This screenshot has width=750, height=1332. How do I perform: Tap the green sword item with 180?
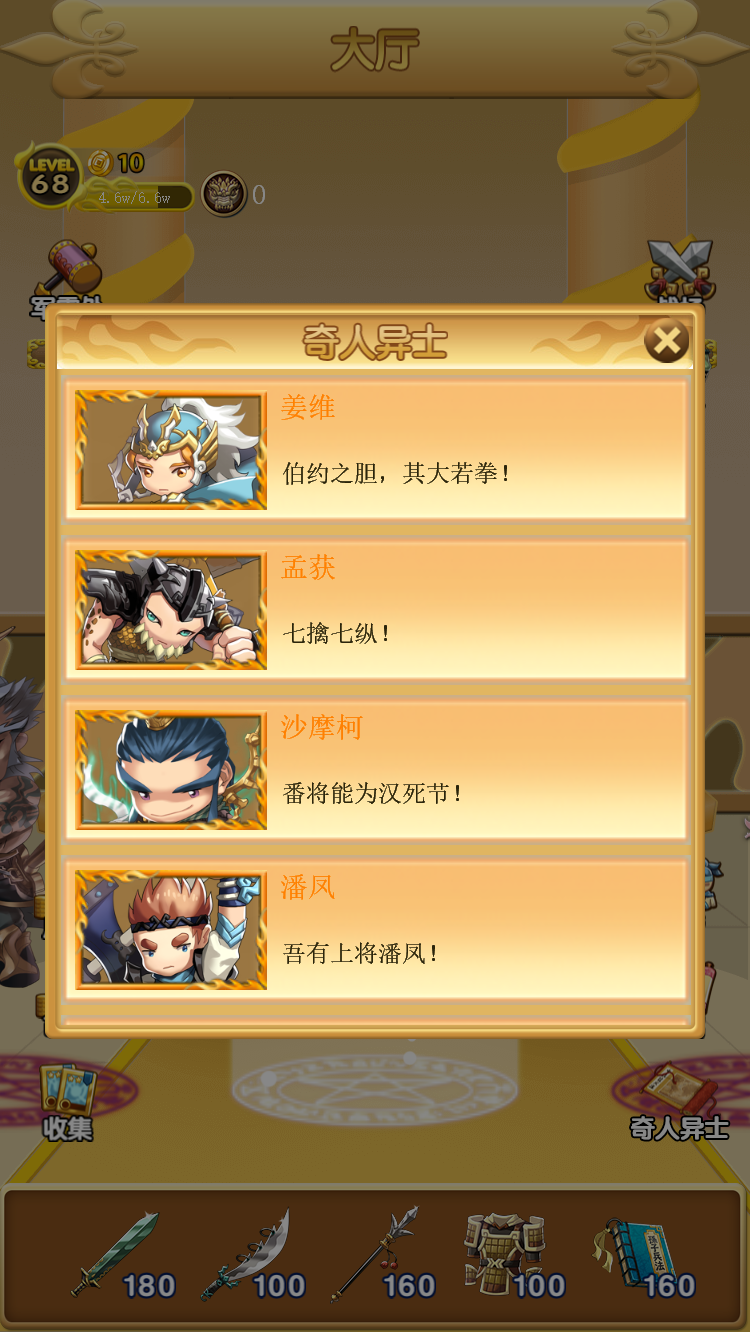(x=123, y=1255)
